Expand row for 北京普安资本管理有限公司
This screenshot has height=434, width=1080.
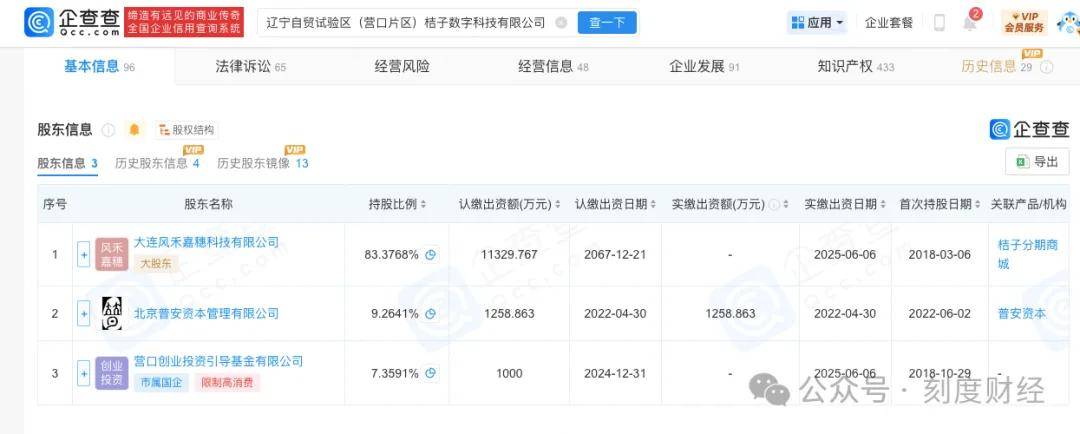[x=83, y=313]
